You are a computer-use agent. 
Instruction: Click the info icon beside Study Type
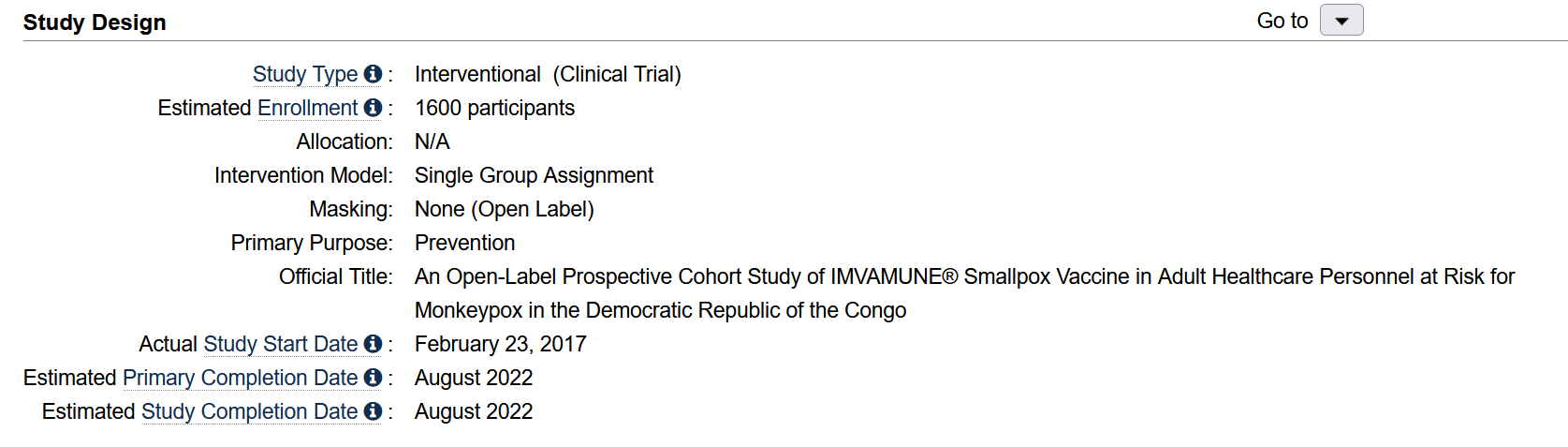click(x=373, y=74)
